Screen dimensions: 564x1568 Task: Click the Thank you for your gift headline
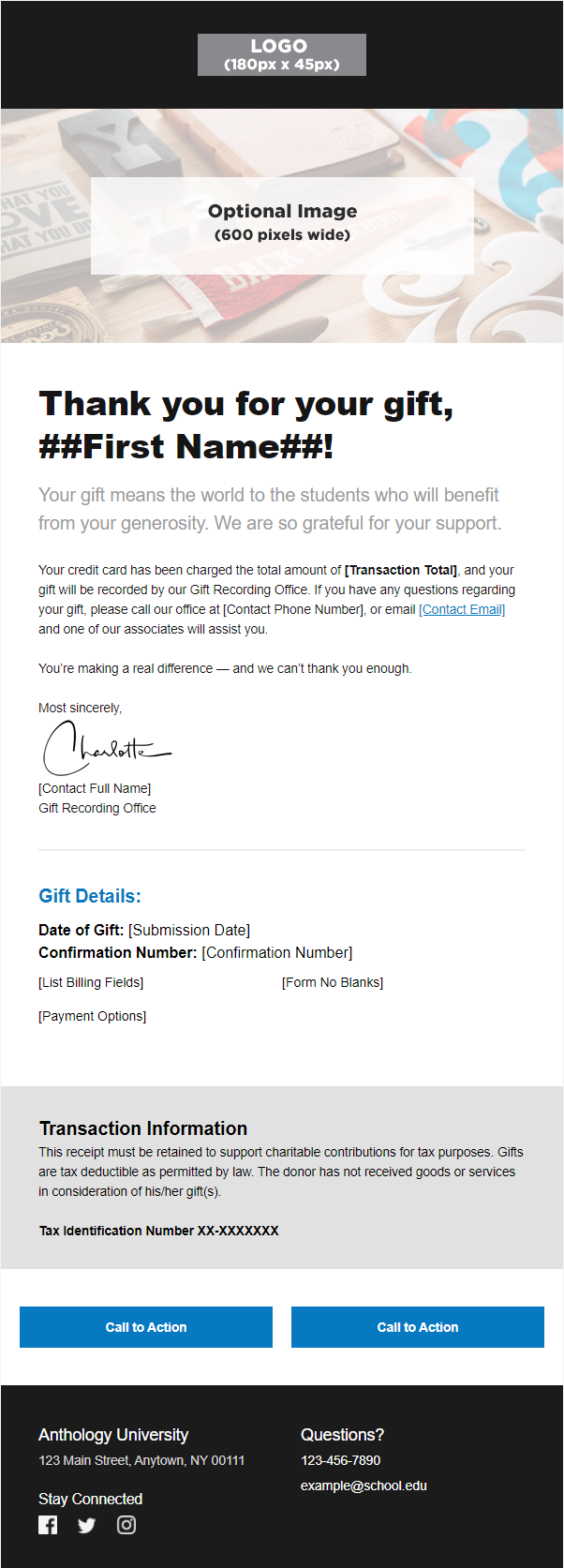point(246,425)
